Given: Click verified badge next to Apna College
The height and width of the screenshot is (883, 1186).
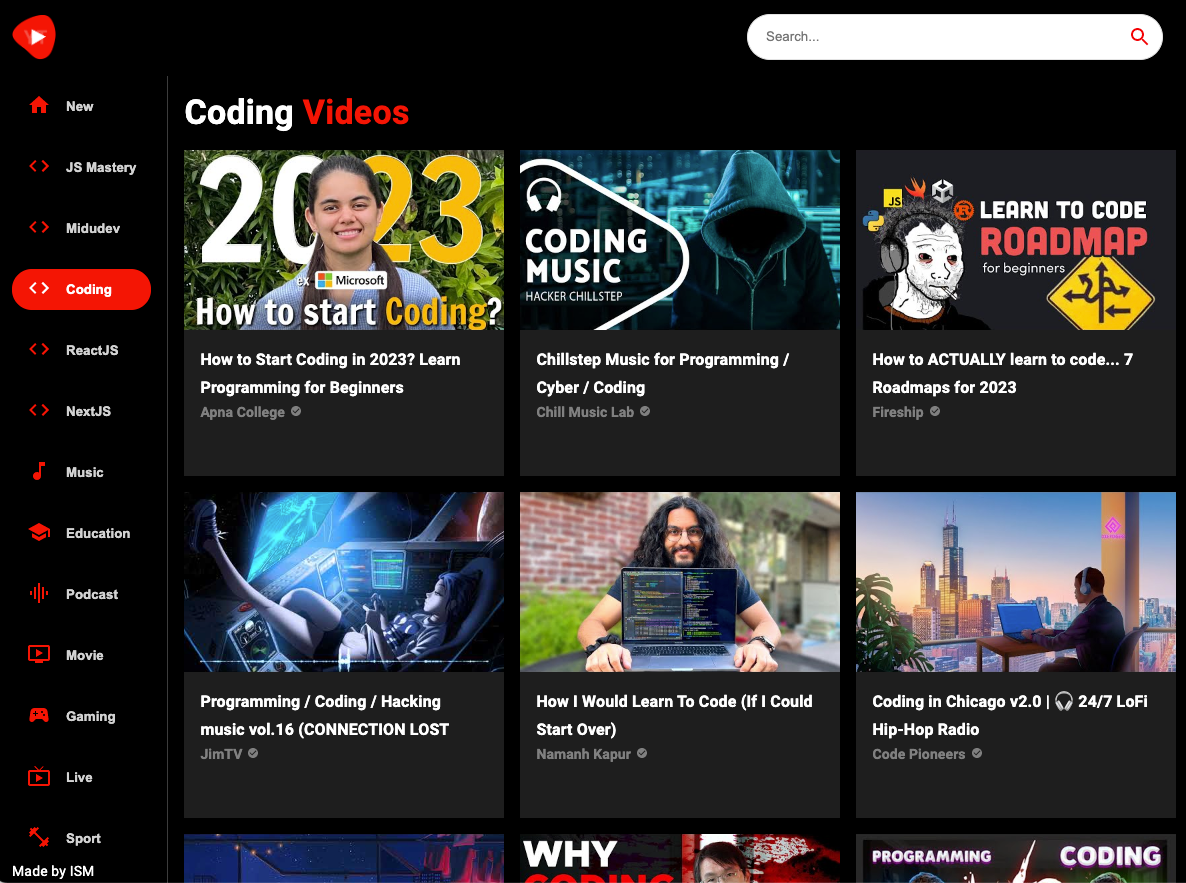Looking at the screenshot, I should (296, 411).
